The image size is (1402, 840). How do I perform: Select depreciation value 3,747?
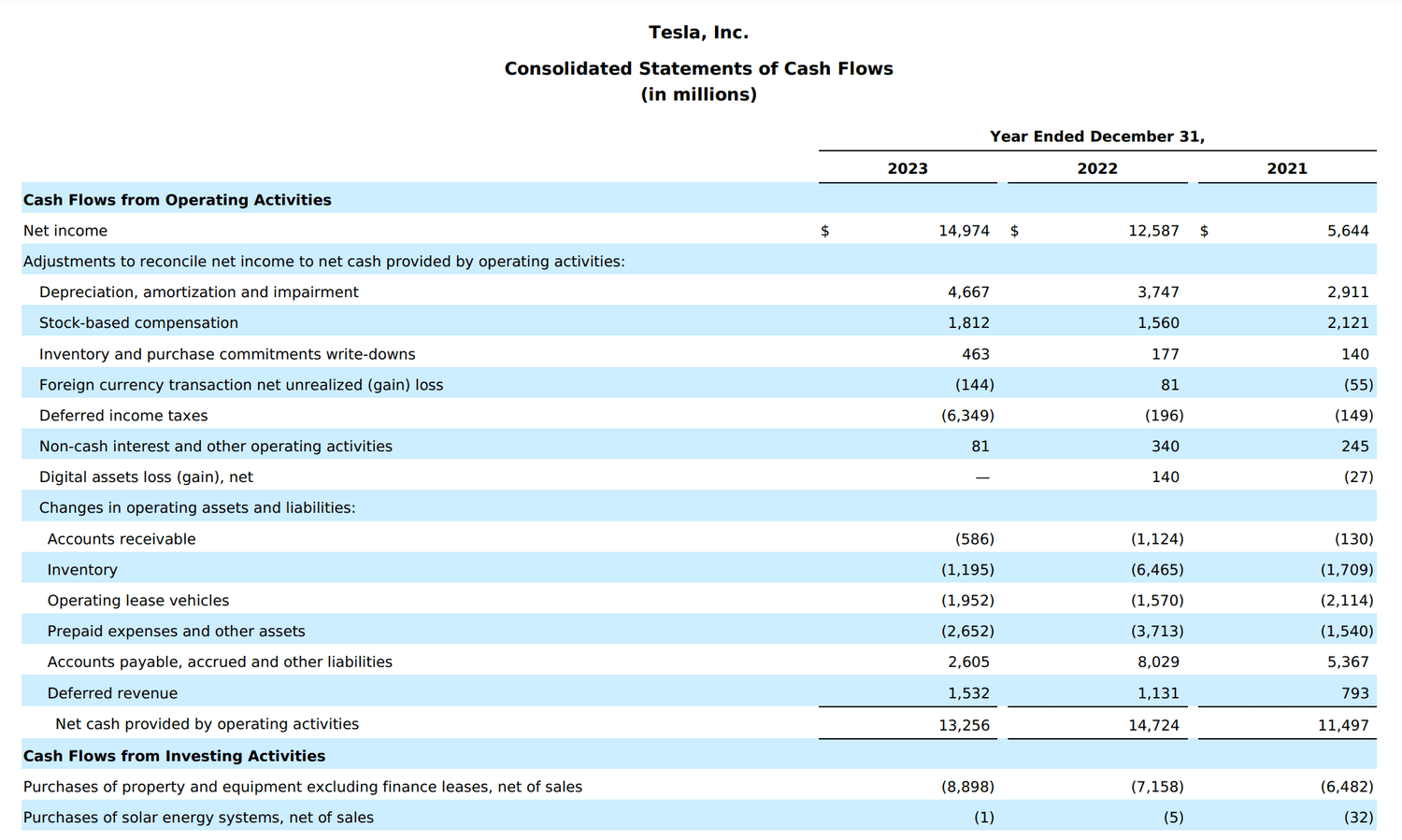click(1158, 292)
